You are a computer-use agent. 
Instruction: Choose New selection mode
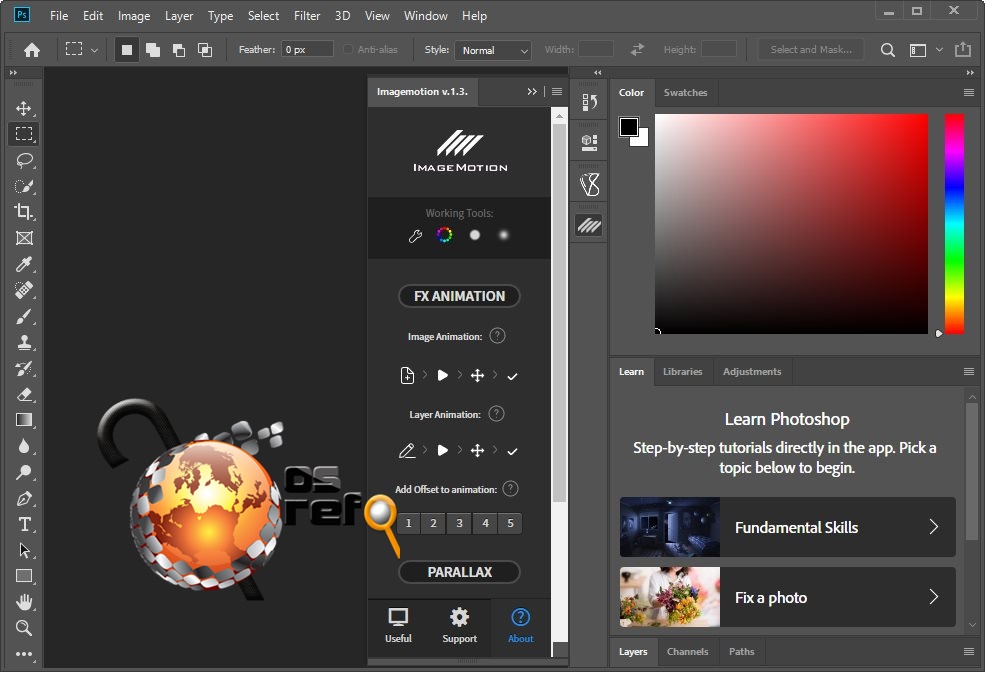[x=126, y=50]
